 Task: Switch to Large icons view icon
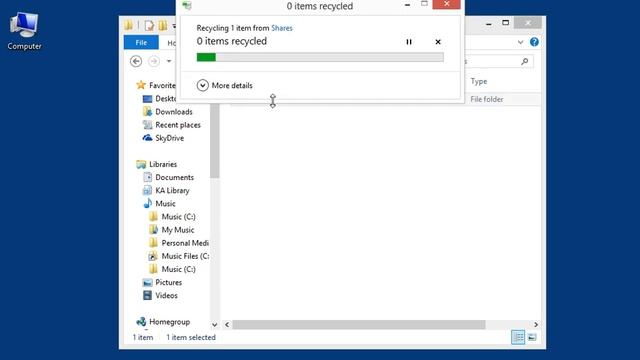tap(532, 337)
